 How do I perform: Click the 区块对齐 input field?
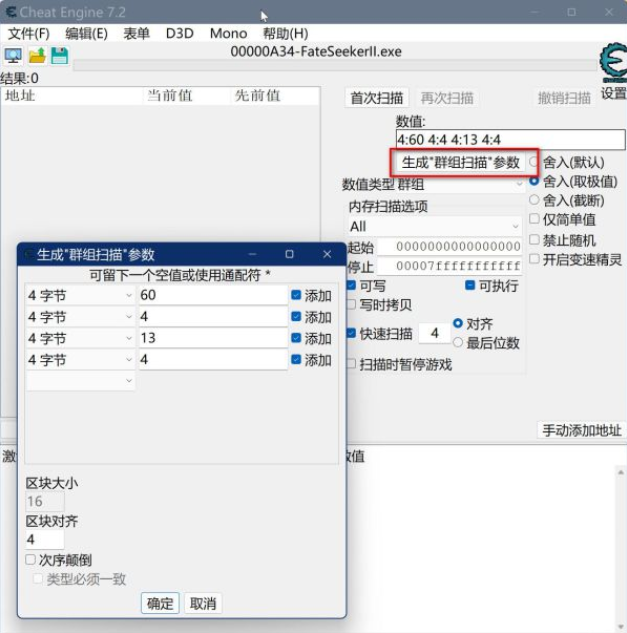click(x=44, y=539)
